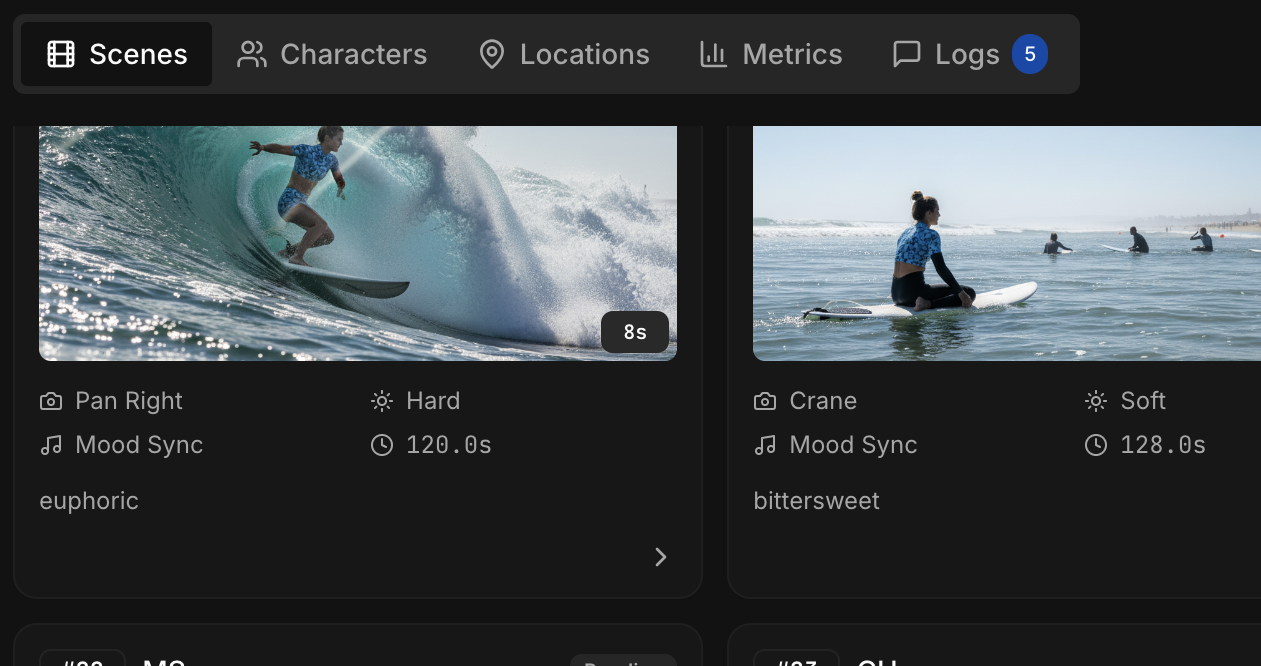
Task: Click the bar chart icon beside Metrics
Action: pyautogui.click(x=713, y=54)
